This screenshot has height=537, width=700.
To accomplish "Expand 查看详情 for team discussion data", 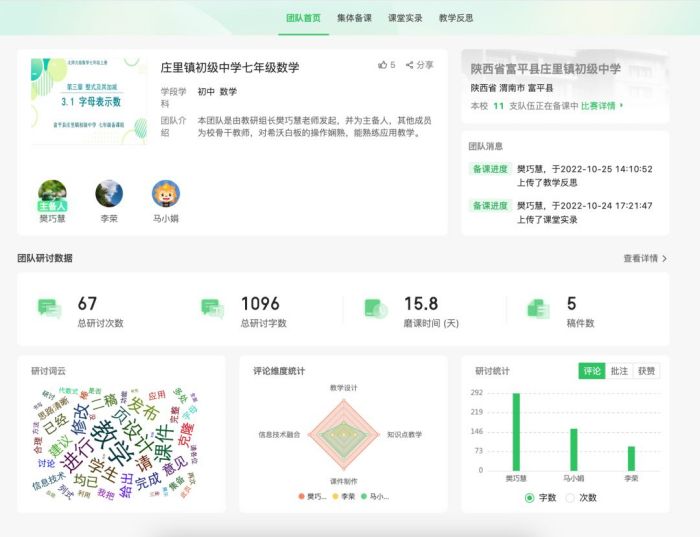I will 645,258.
